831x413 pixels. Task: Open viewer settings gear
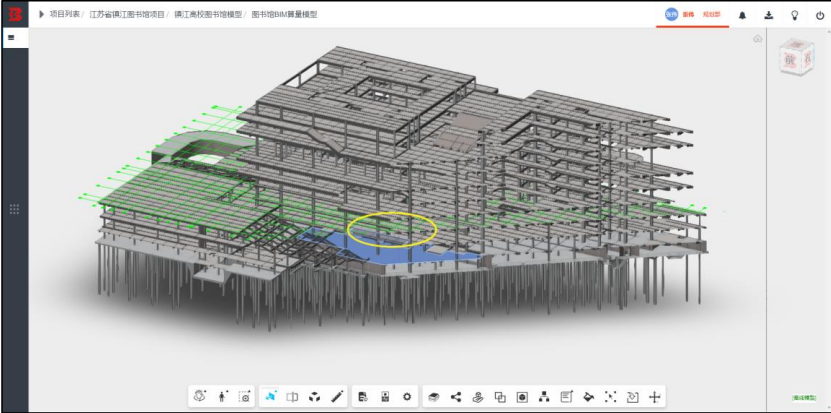tap(407, 396)
